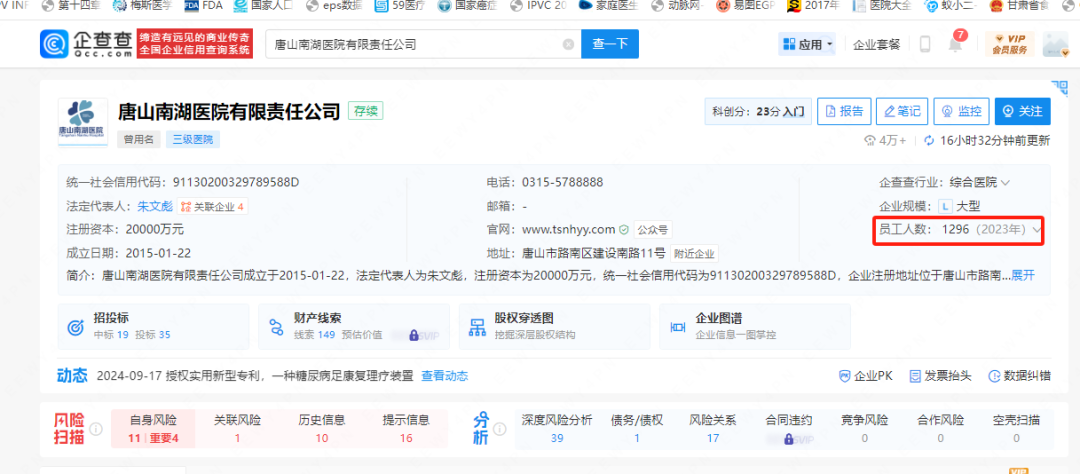Clear the search box text

[568, 45]
